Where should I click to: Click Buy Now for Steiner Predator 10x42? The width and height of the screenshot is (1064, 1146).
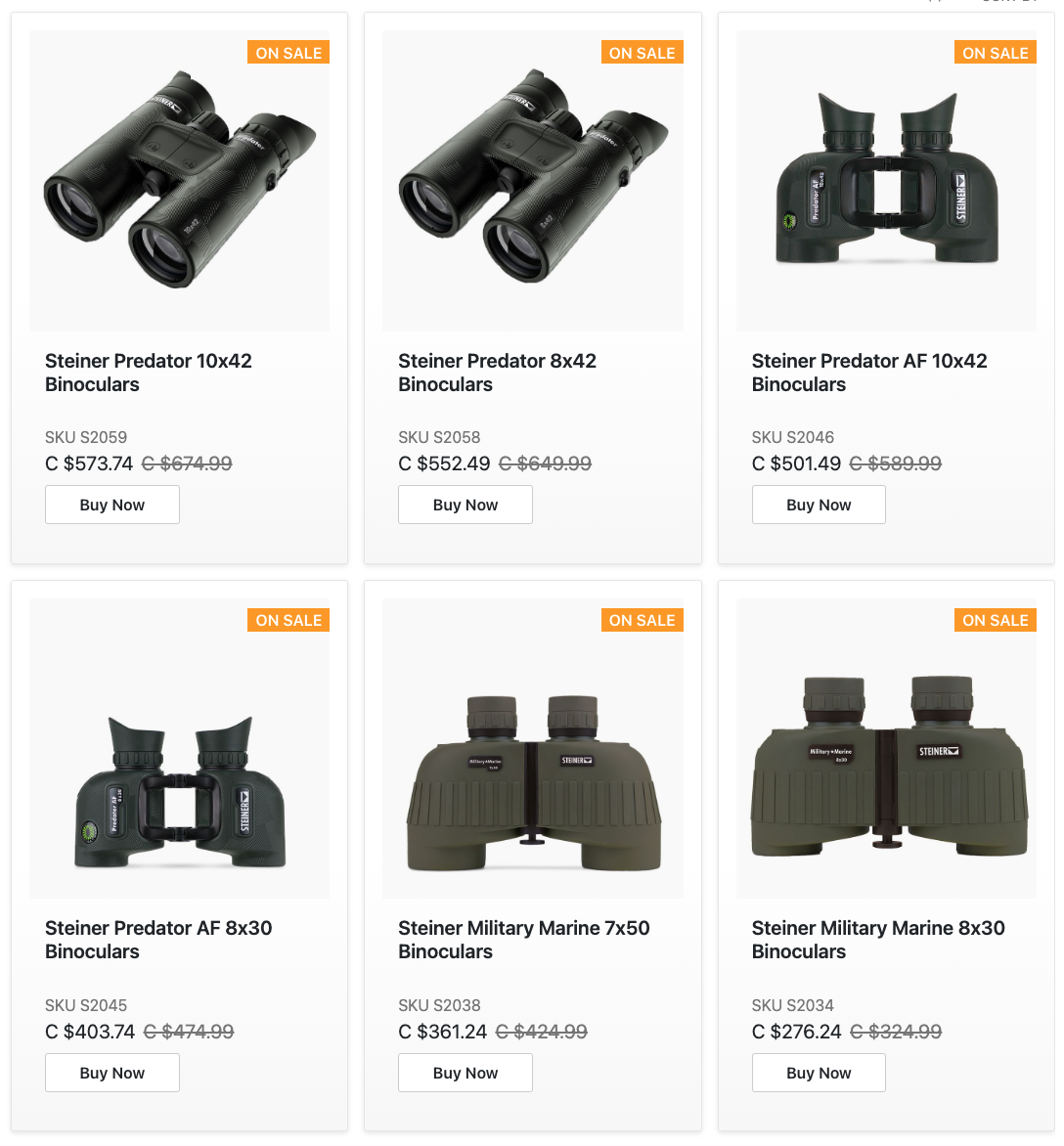111,505
